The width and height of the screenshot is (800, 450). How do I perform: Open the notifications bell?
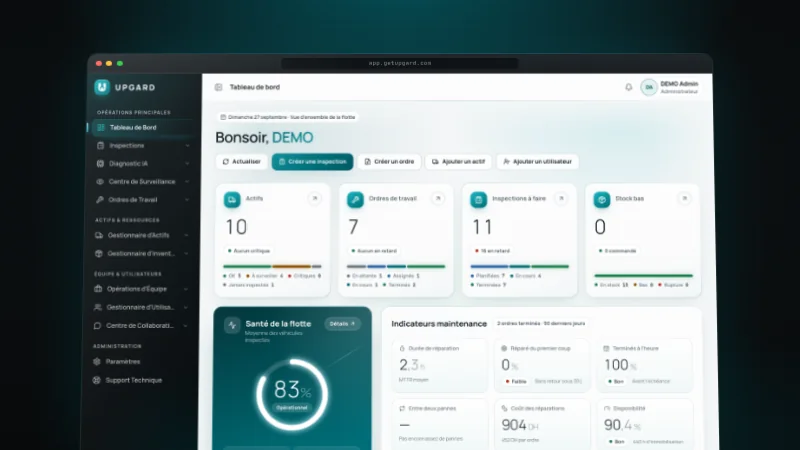tap(629, 87)
